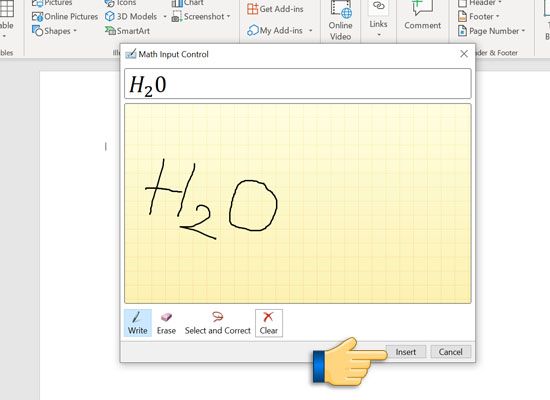Insert the recognized equation
The width and height of the screenshot is (550, 400).
tap(406, 352)
